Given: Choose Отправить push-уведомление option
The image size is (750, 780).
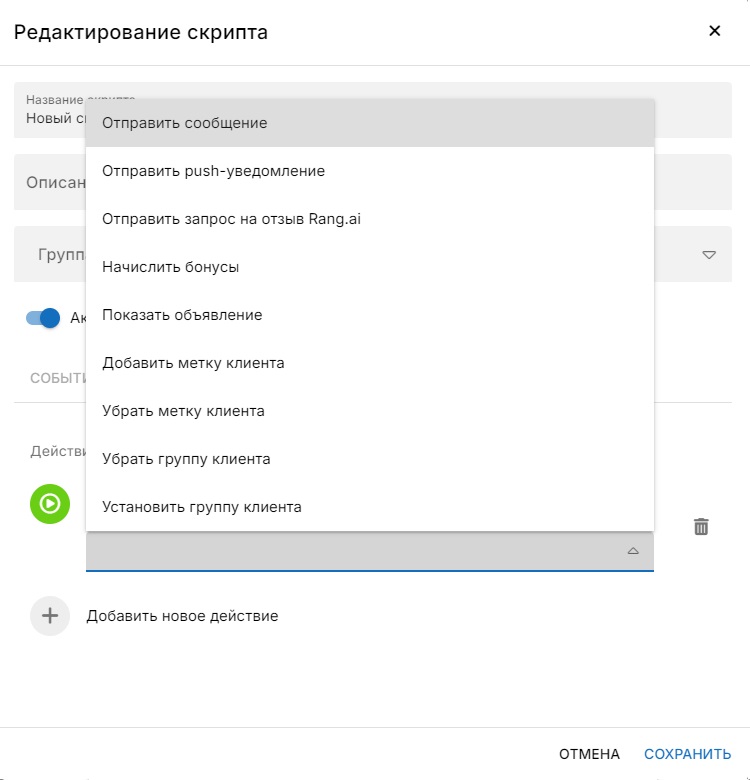Looking at the screenshot, I should pyautogui.click(x=370, y=171).
